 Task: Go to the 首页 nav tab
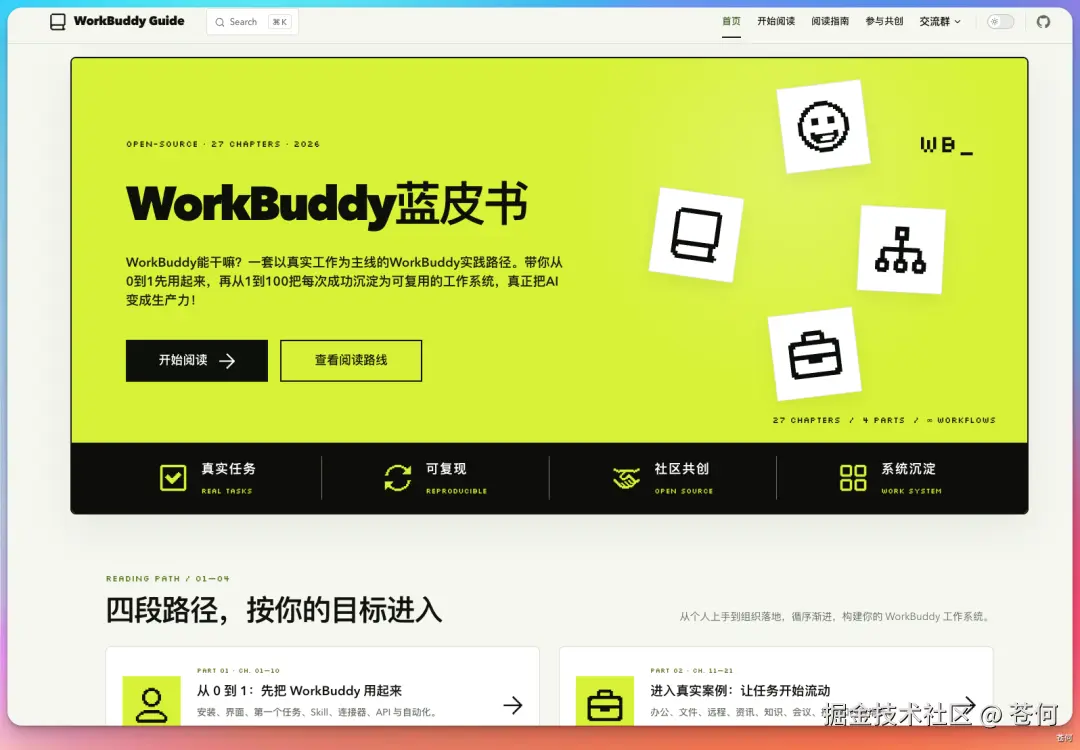point(731,21)
